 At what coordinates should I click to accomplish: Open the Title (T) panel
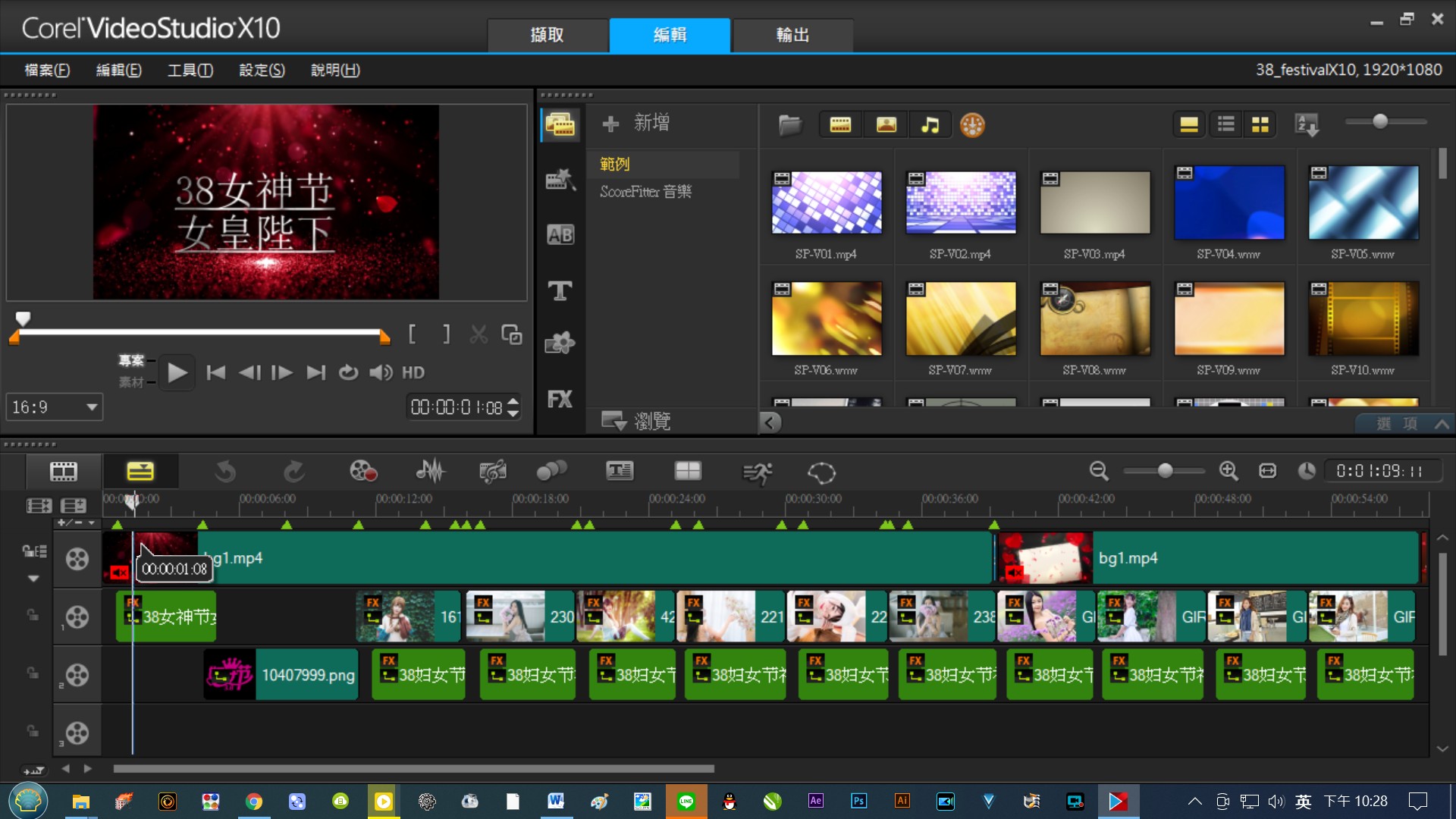click(560, 290)
